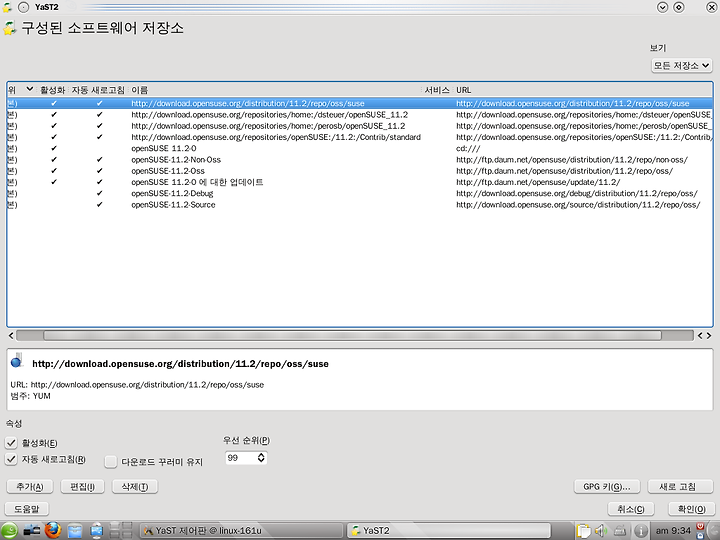Confirm with 확인(O) button
This screenshot has width=720, height=540.
[692, 509]
